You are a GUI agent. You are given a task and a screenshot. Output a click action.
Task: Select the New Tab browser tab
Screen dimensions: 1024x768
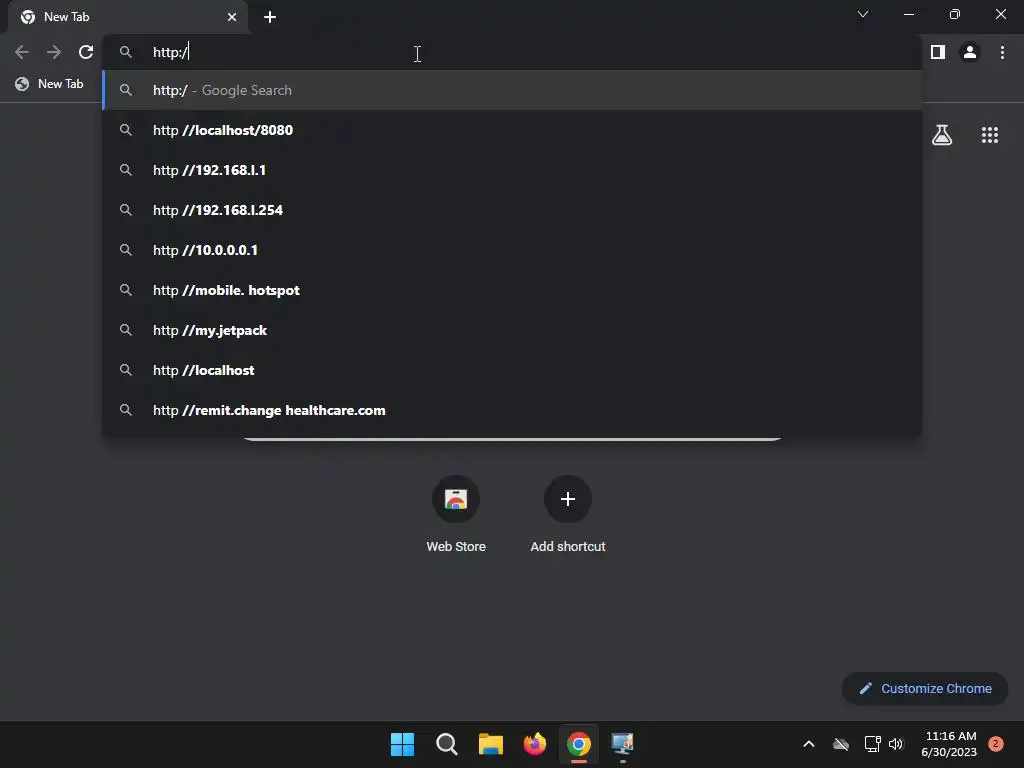[x=128, y=17]
